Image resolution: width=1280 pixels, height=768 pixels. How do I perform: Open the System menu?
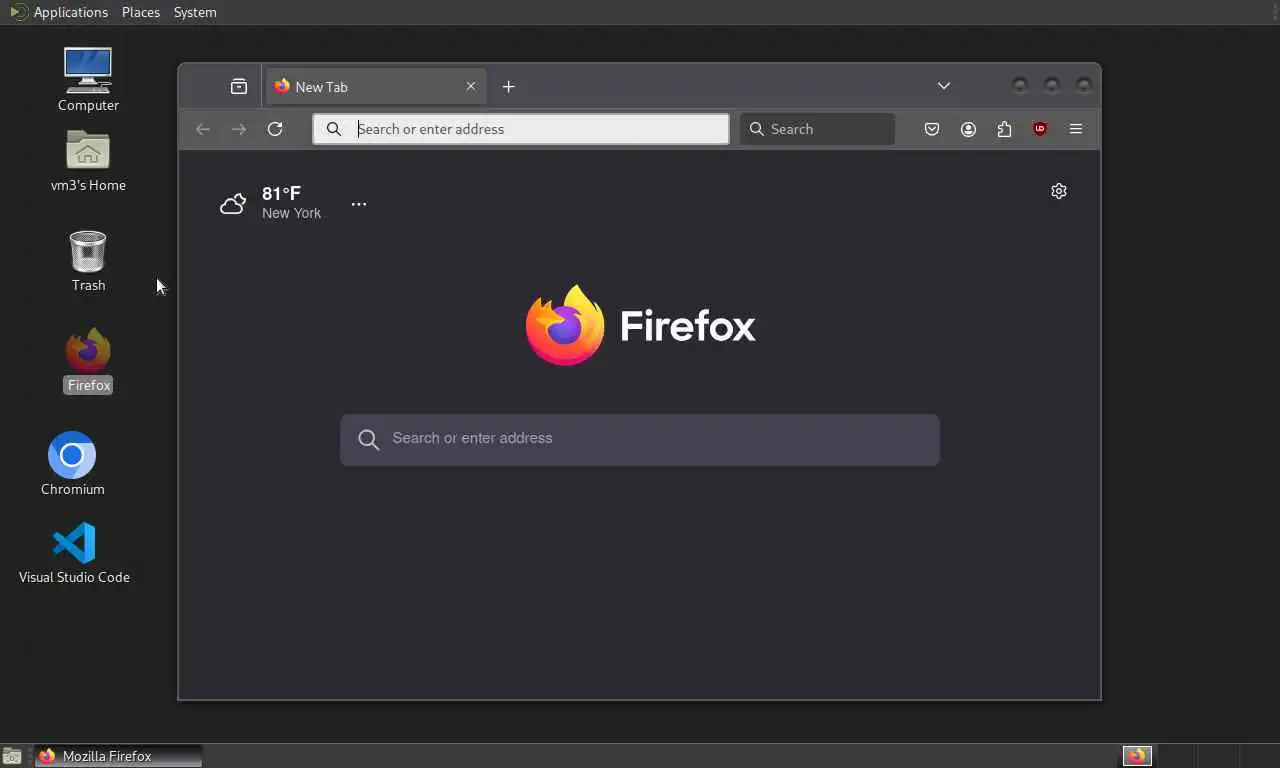tap(195, 12)
